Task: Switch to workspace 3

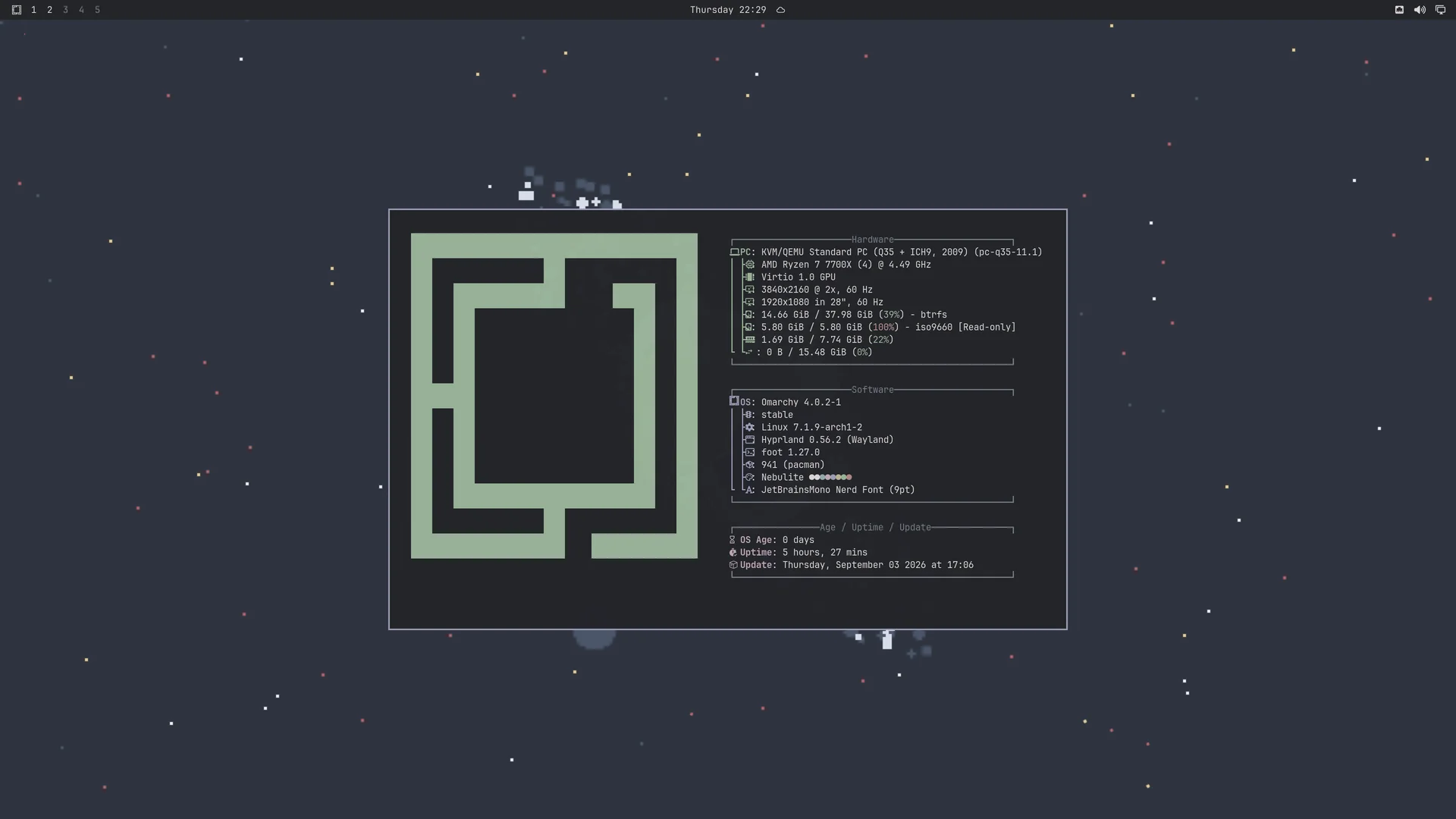Action: point(65,10)
